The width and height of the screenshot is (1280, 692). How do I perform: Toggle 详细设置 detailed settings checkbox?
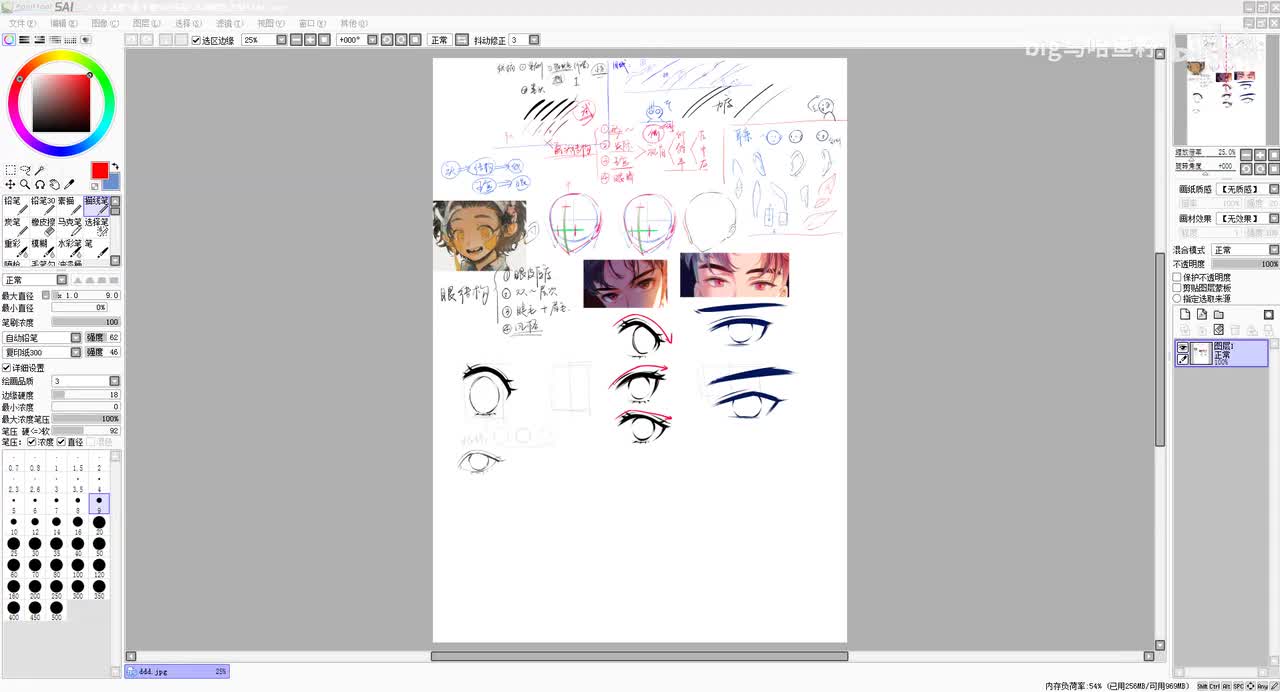click(x=6, y=368)
